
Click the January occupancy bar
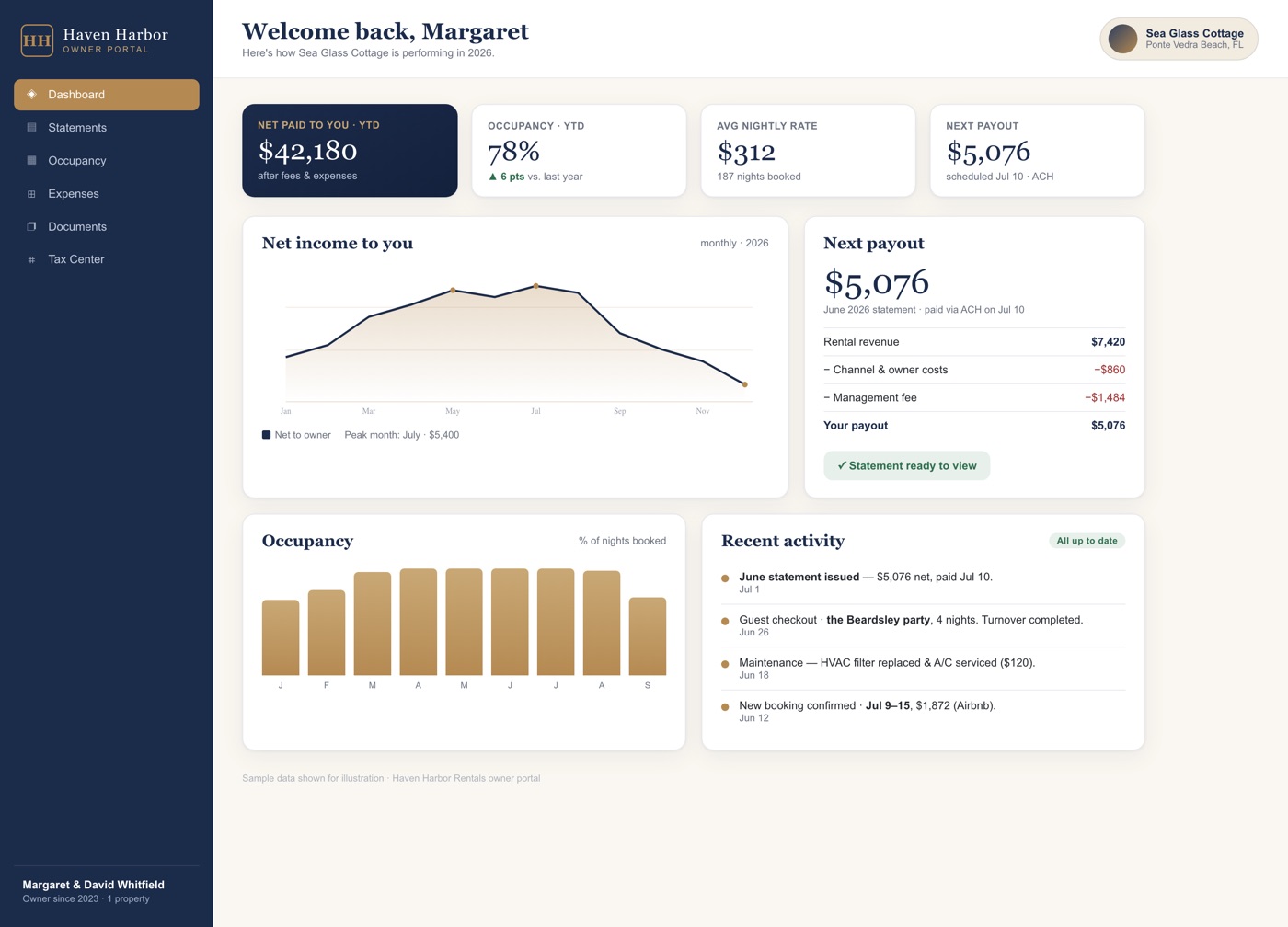[281, 637]
